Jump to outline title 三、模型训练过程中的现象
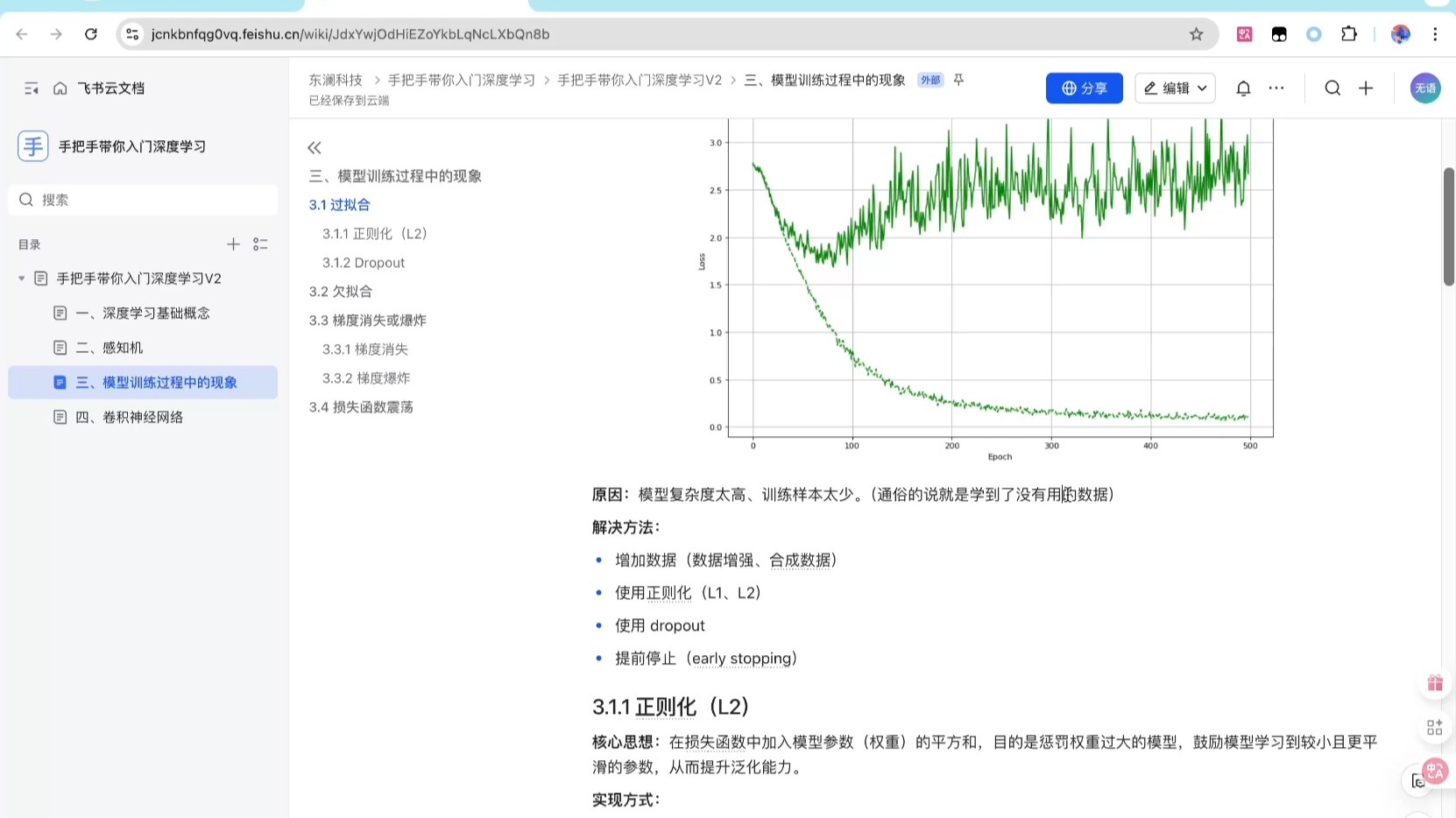 coord(395,176)
